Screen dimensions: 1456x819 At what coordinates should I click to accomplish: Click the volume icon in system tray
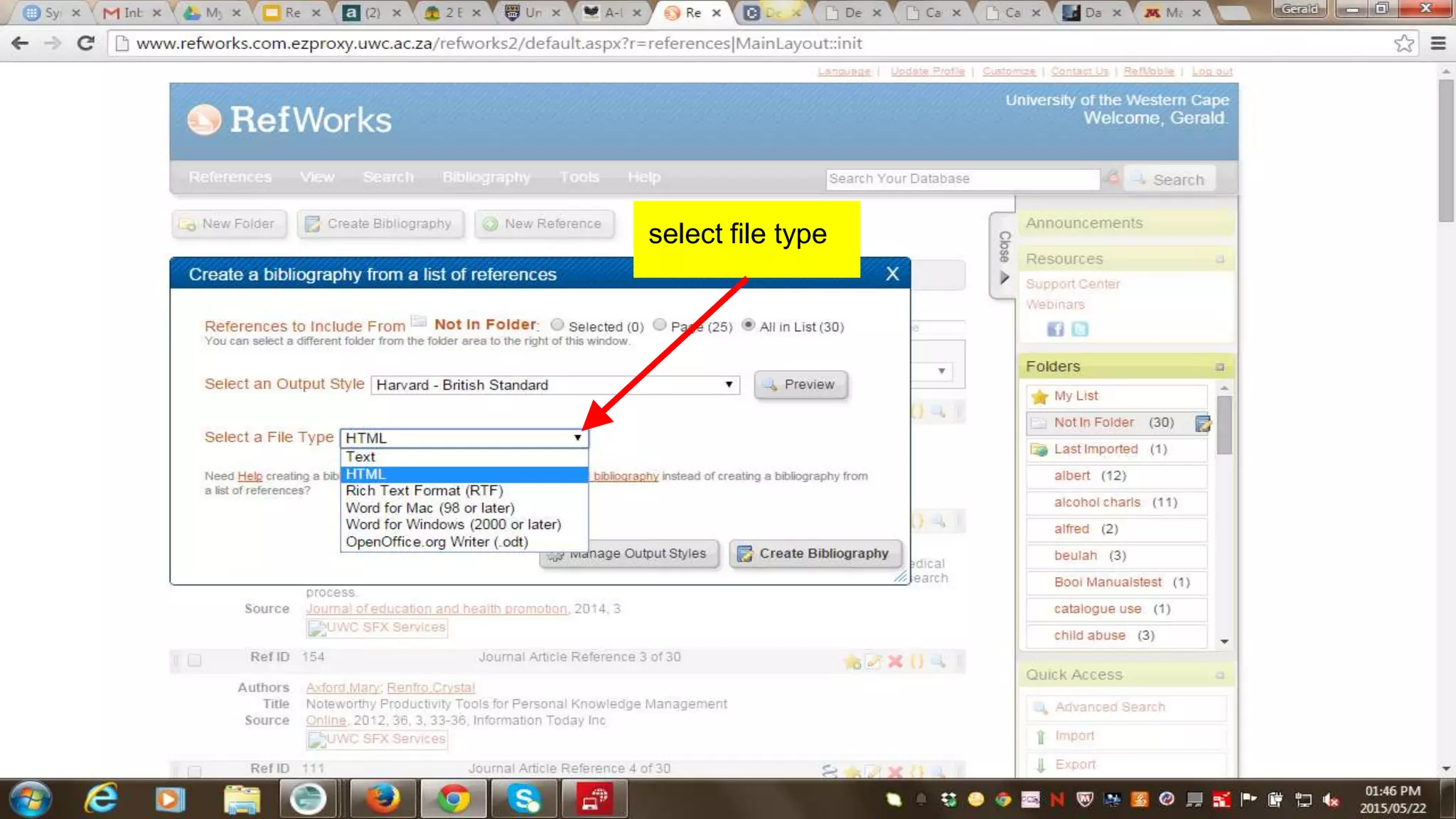coord(1330,800)
